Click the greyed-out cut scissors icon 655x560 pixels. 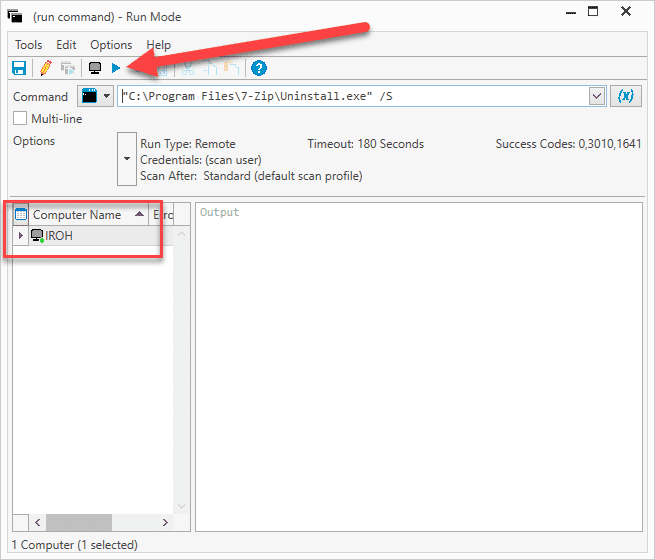tap(188, 68)
